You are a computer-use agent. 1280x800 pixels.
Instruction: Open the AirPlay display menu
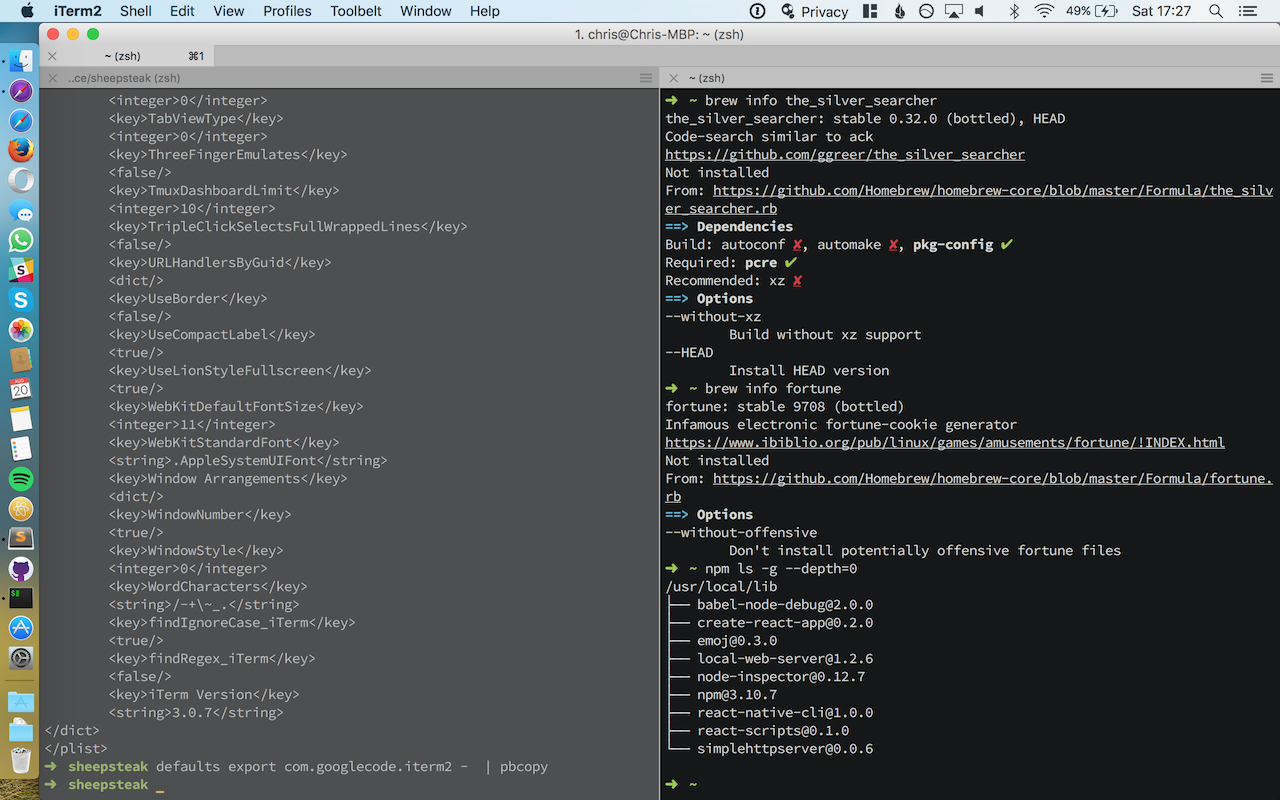(x=953, y=11)
